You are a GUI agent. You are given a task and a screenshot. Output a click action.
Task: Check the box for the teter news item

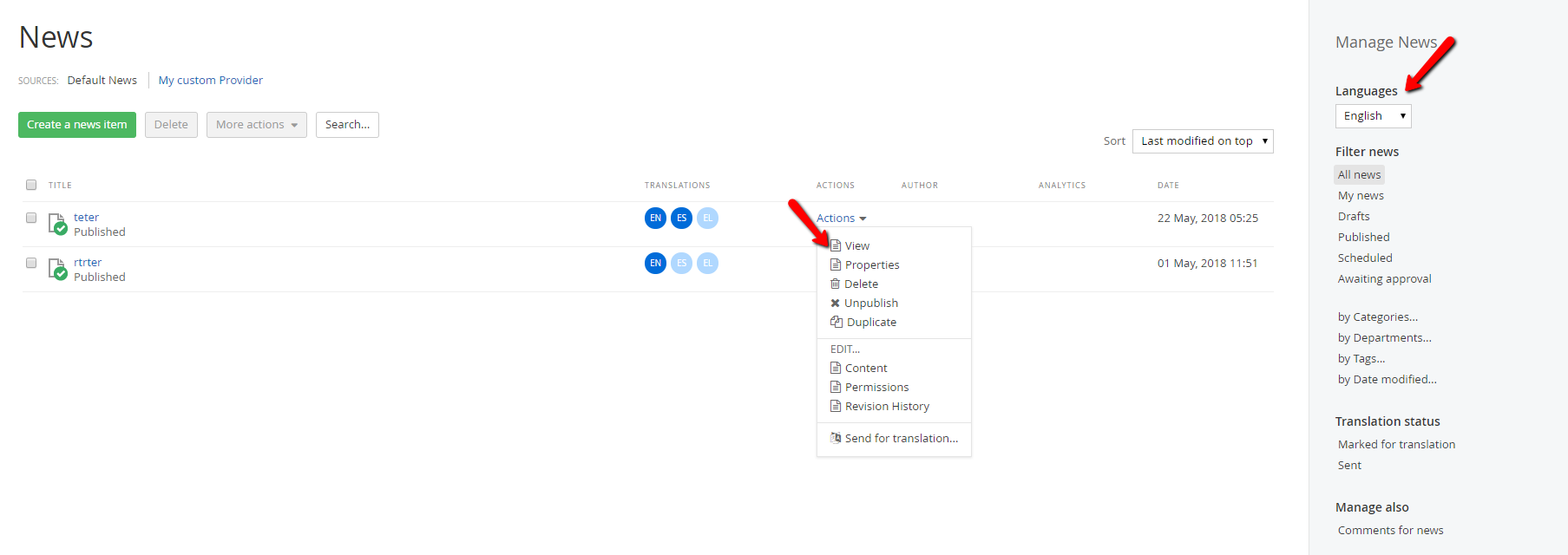pos(31,218)
